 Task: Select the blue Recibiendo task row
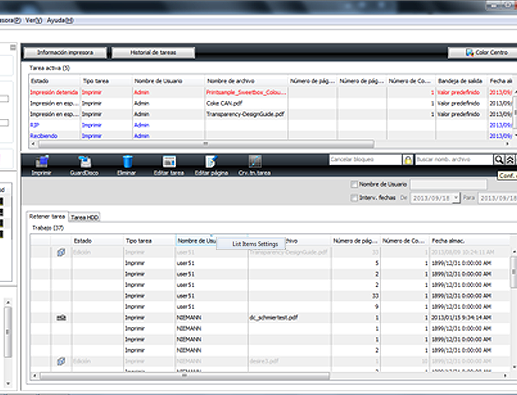point(270,136)
